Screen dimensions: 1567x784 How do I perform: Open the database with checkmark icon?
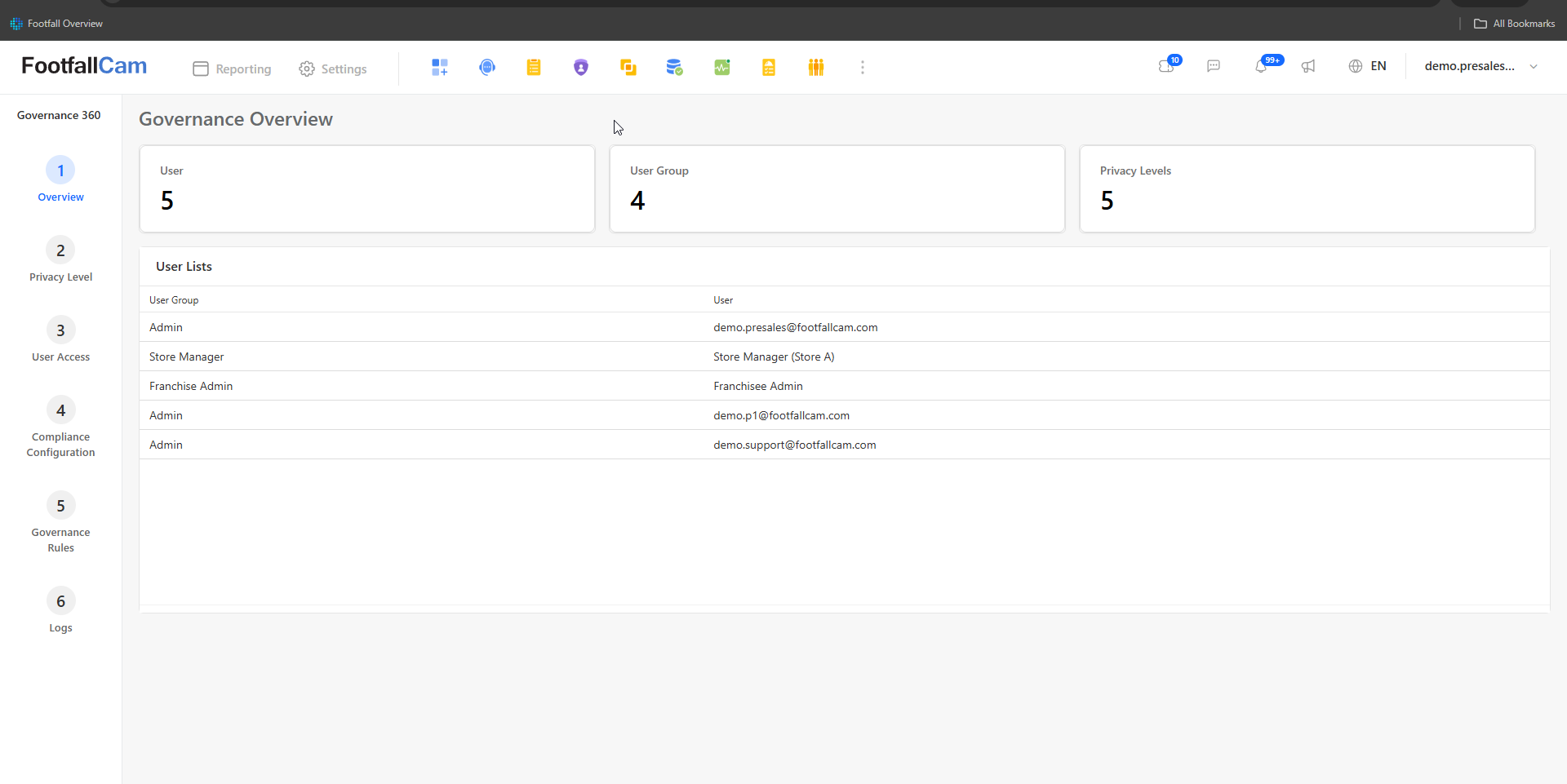point(674,67)
